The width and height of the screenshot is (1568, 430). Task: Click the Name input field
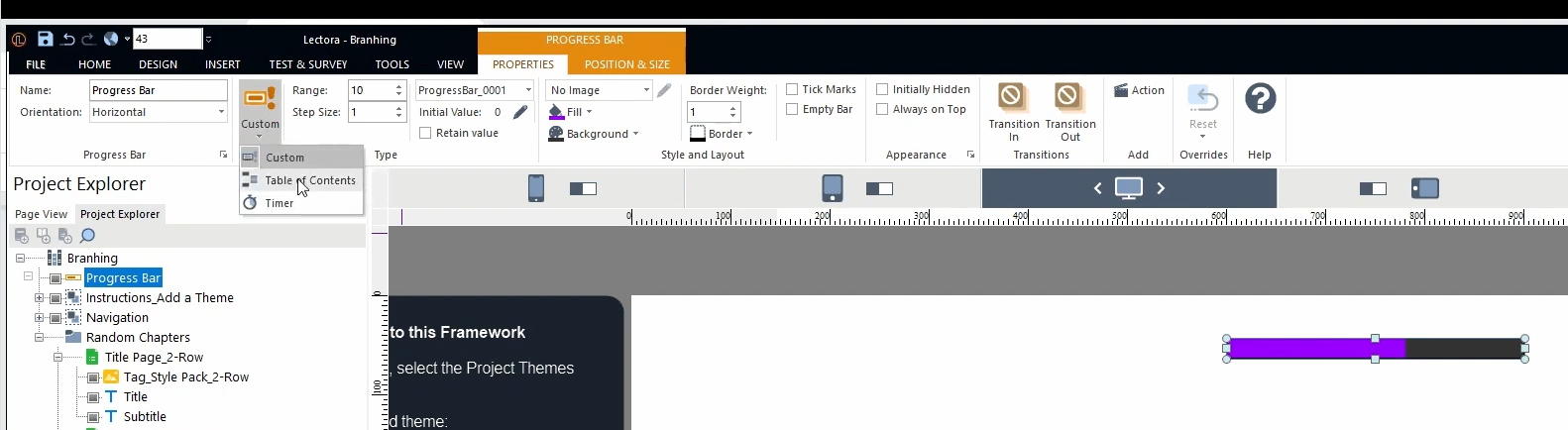(158, 90)
